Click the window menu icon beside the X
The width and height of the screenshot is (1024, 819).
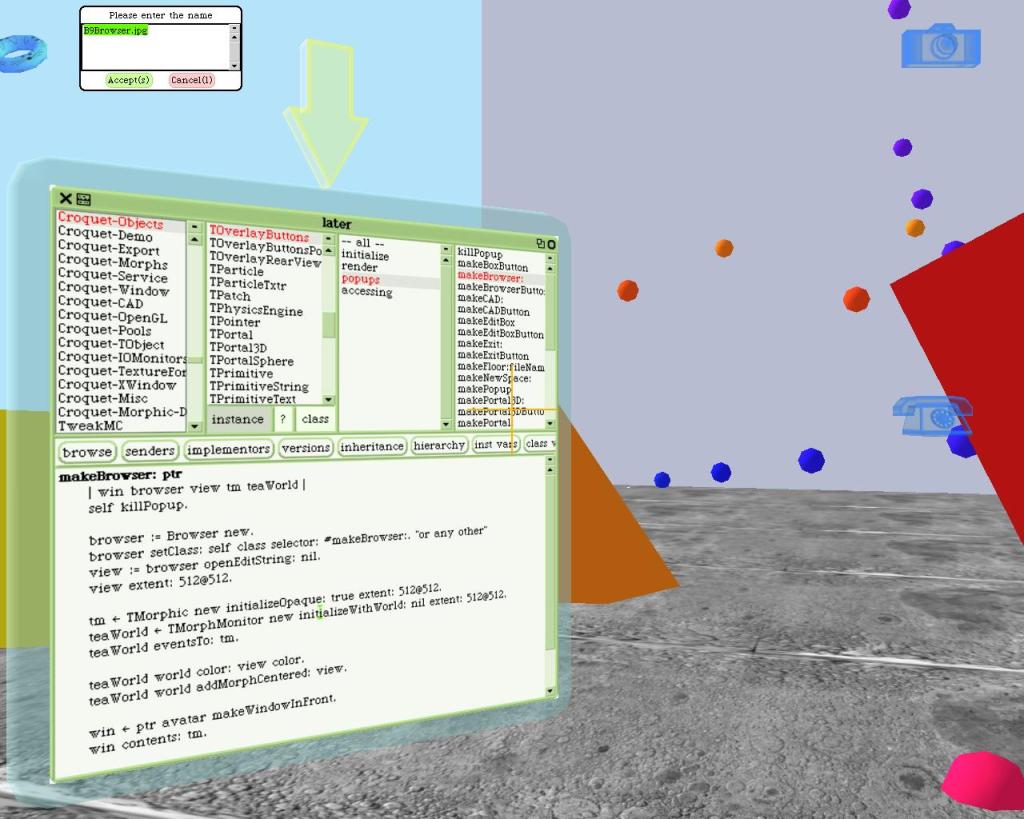click(x=84, y=199)
